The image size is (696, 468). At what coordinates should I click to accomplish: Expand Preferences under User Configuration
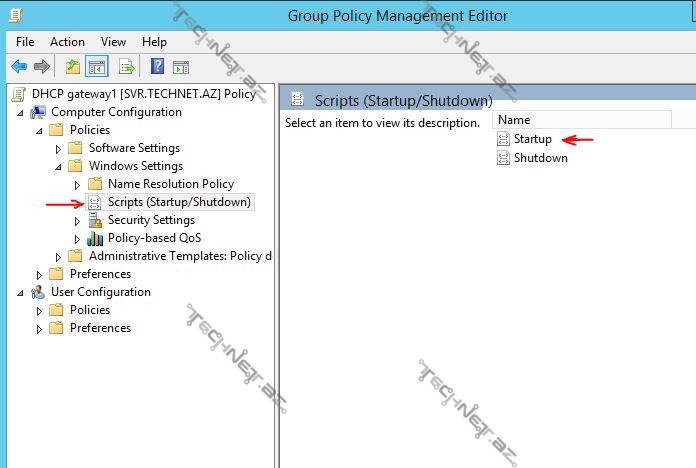[40, 328]
